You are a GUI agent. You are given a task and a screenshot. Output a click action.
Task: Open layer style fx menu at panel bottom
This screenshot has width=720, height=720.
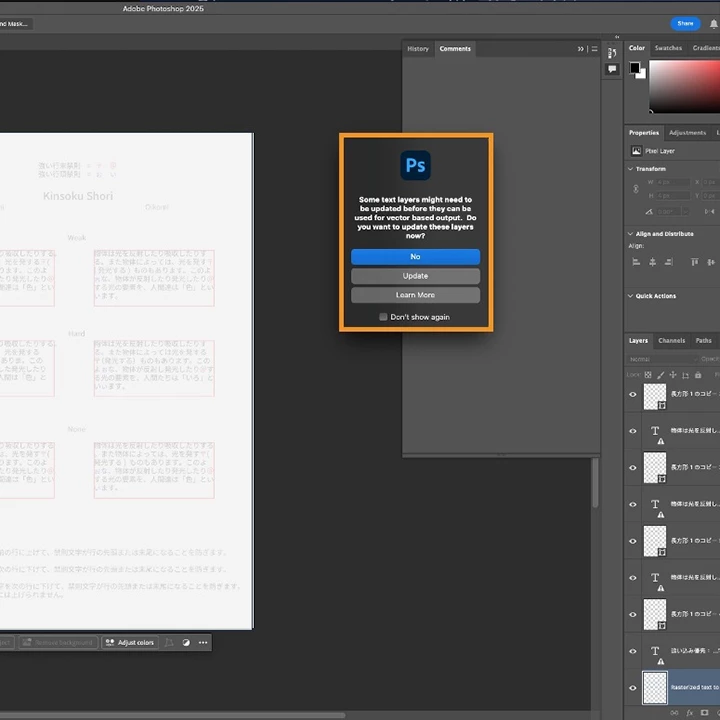pyautogui.click(x=690, y=713)
